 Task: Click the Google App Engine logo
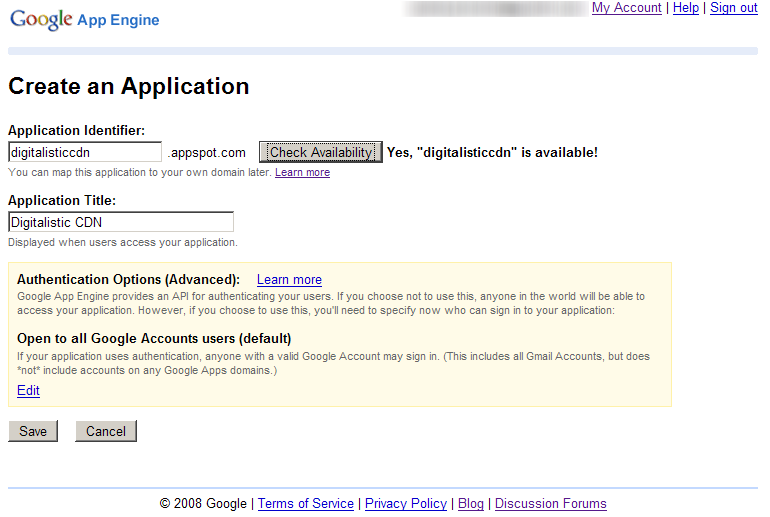pyautogui.click(x=84, y=20)
